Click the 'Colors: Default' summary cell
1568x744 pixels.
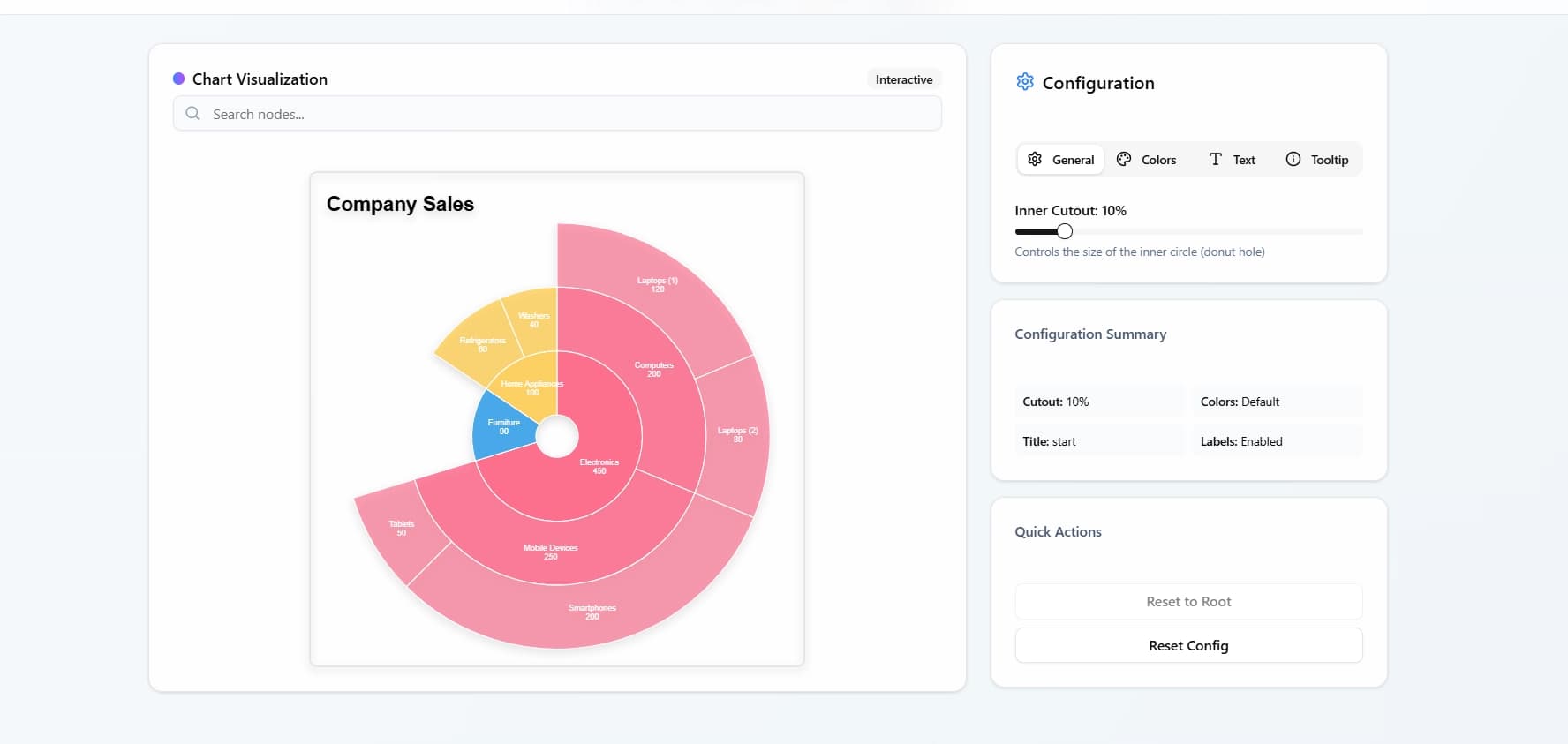(x=1278, y=402)
